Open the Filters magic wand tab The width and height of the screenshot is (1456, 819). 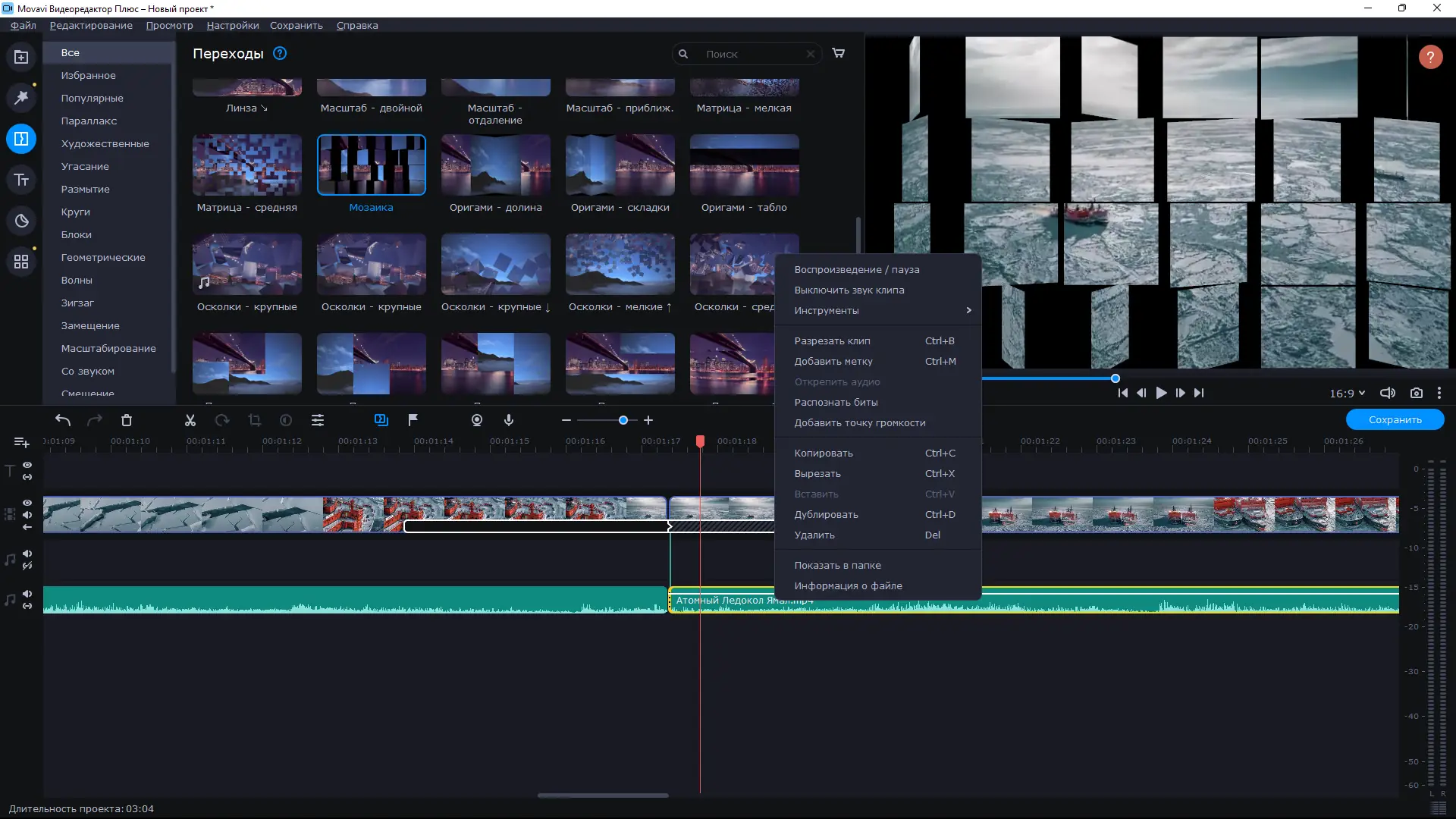point(21,98)
